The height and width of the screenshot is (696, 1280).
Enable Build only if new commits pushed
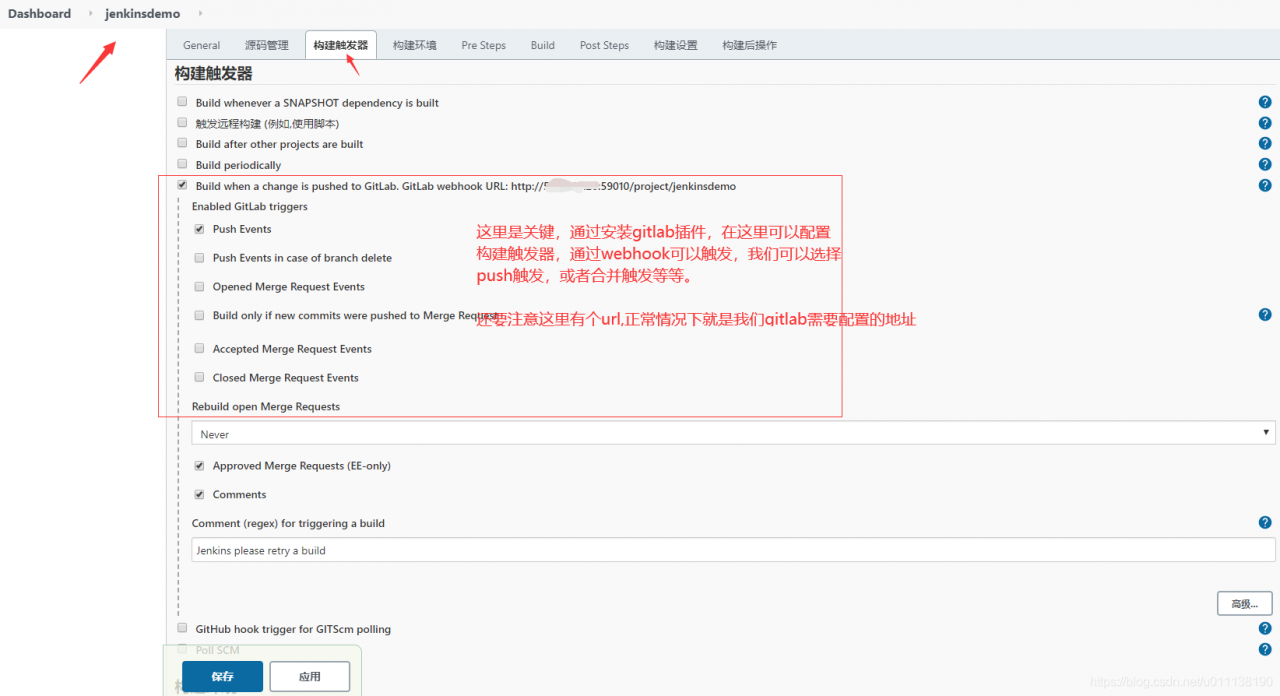tap(199, 315)
